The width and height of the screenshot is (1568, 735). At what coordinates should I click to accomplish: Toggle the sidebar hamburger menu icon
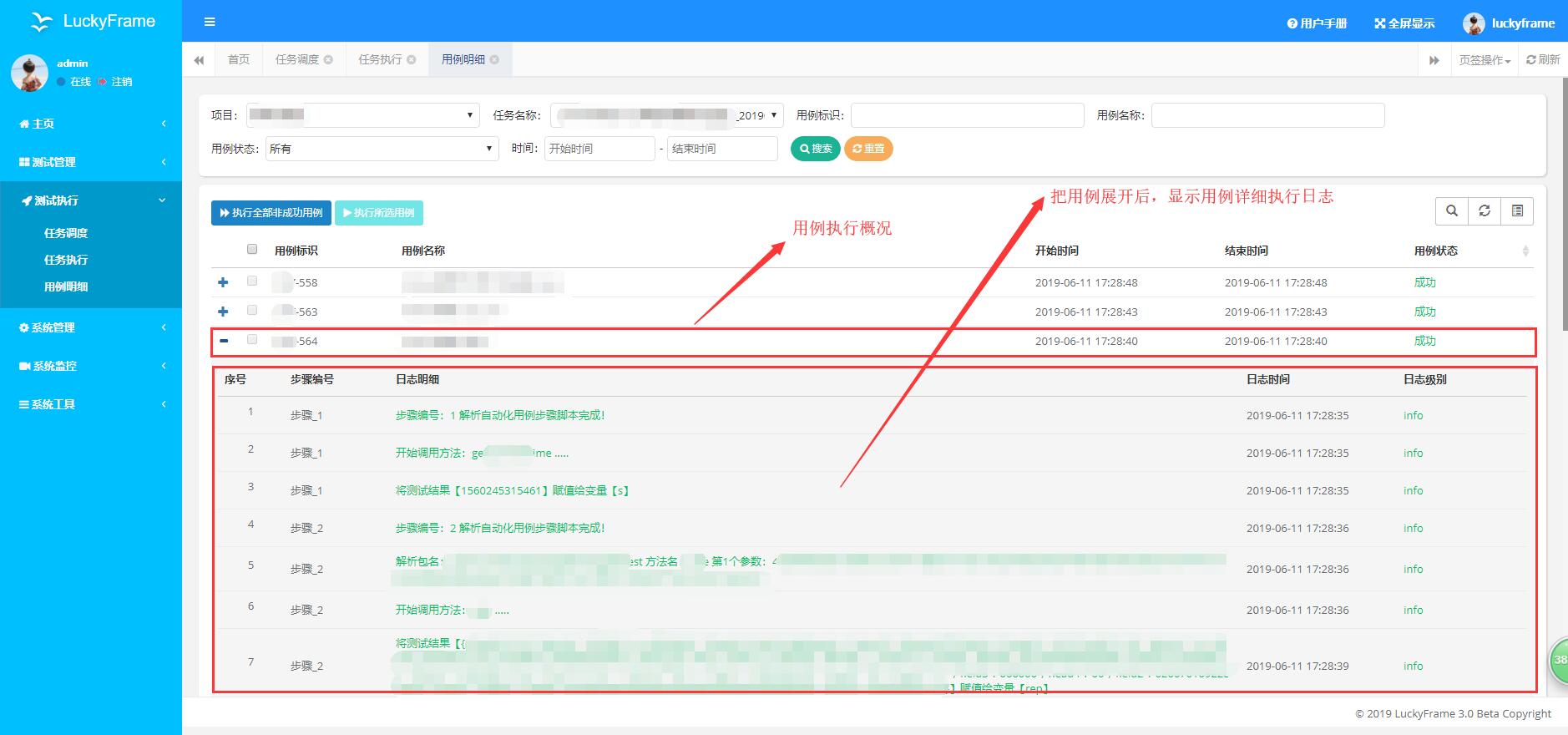point(210,22)
